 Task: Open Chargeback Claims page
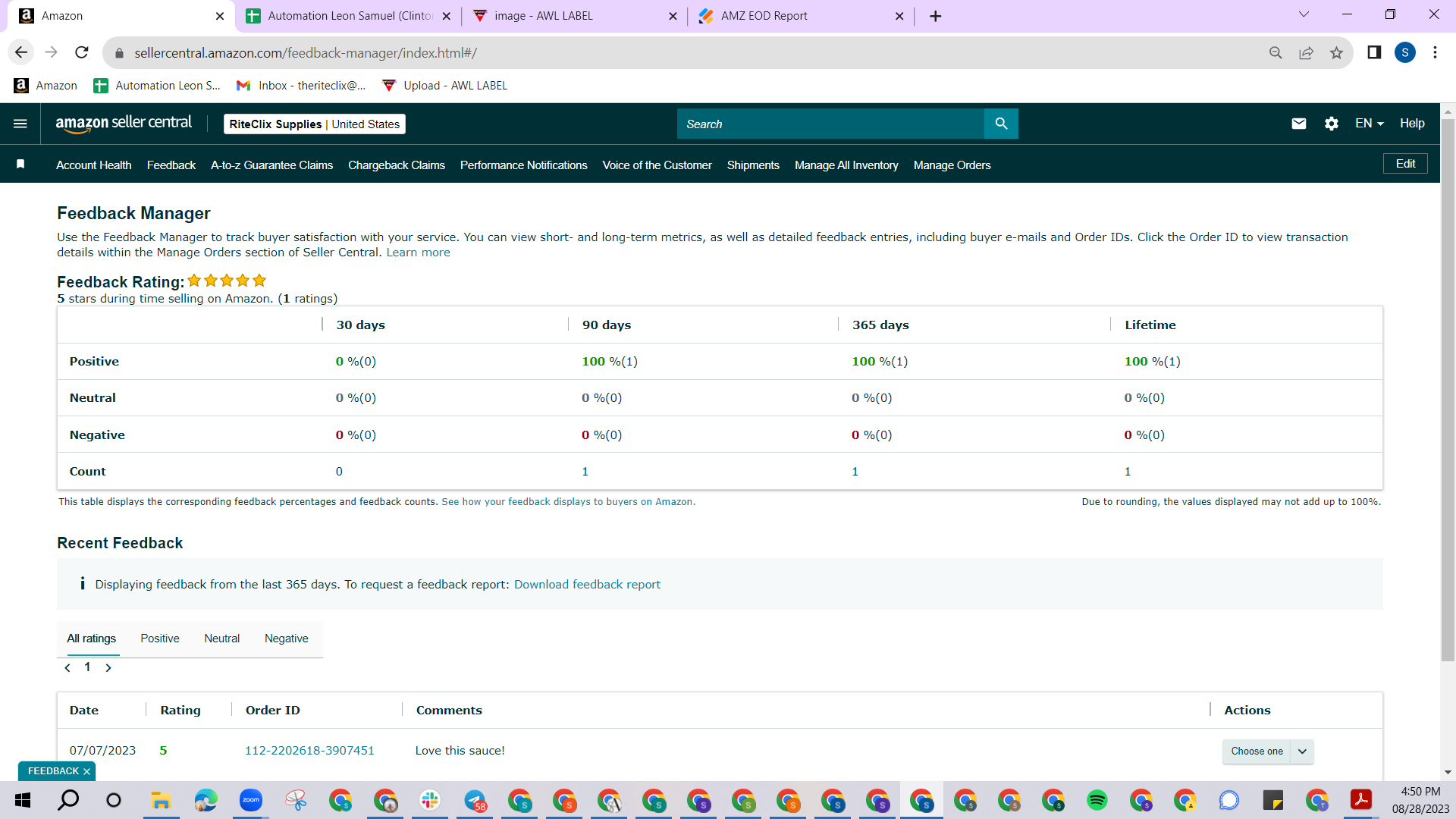pyautogui.click(x=397, y=165)
